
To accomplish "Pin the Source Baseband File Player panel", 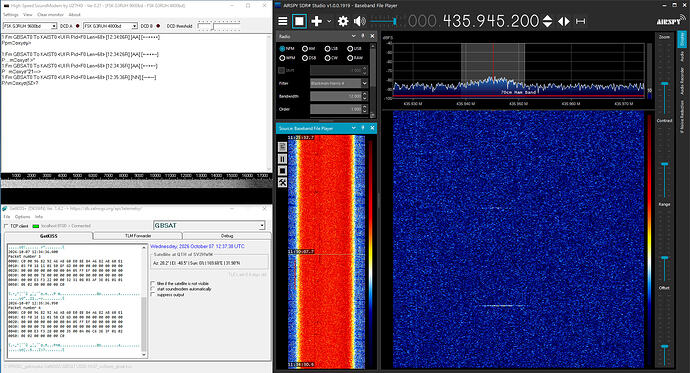I will [363, 128].
